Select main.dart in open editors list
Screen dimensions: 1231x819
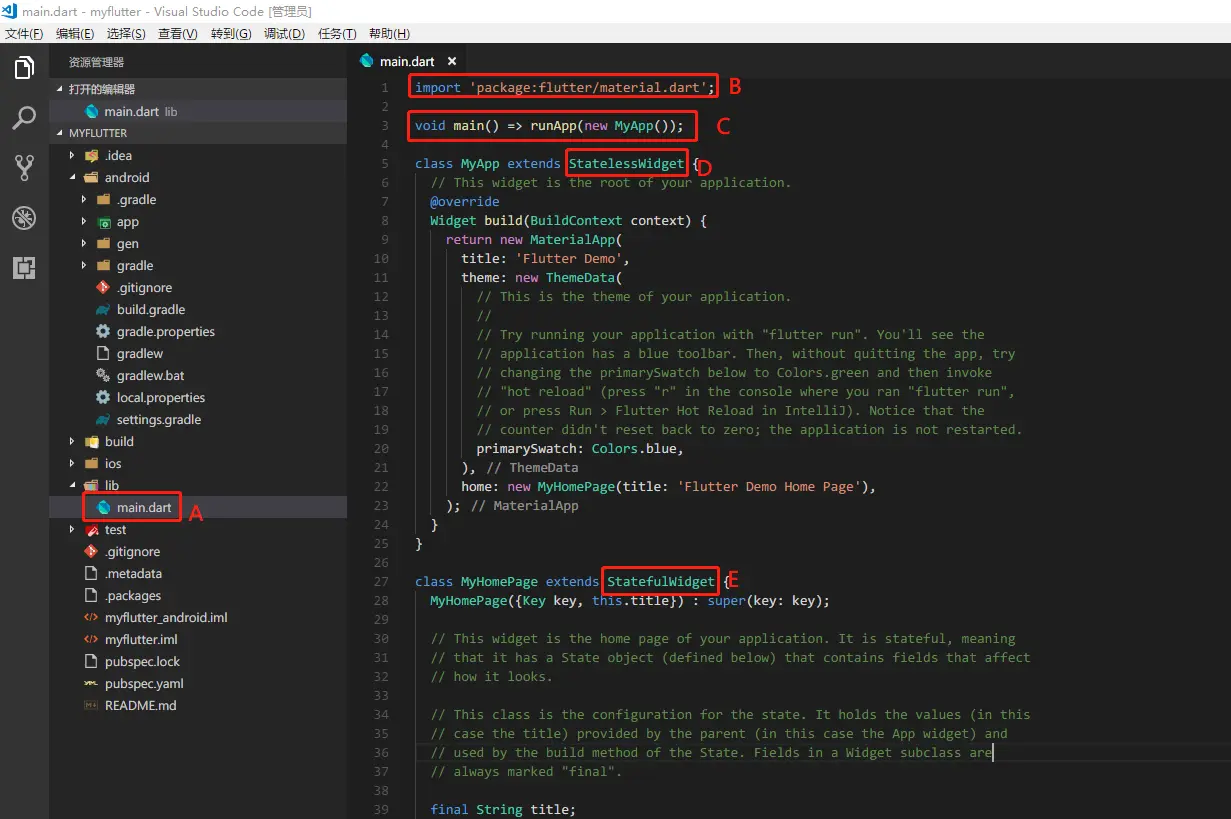(x=198, y=111)
